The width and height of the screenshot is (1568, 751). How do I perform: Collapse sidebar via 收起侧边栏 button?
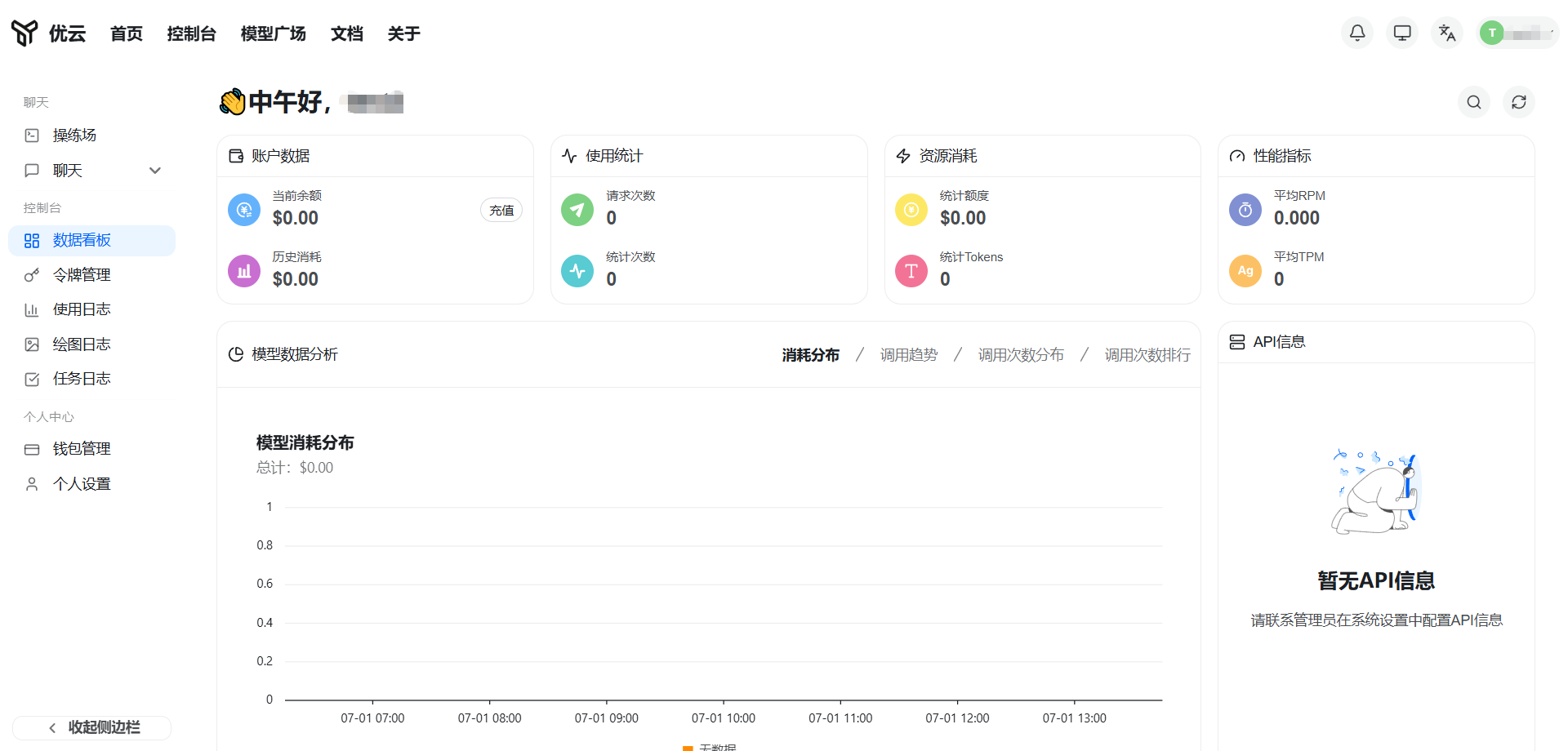click(x=91, y=727)
